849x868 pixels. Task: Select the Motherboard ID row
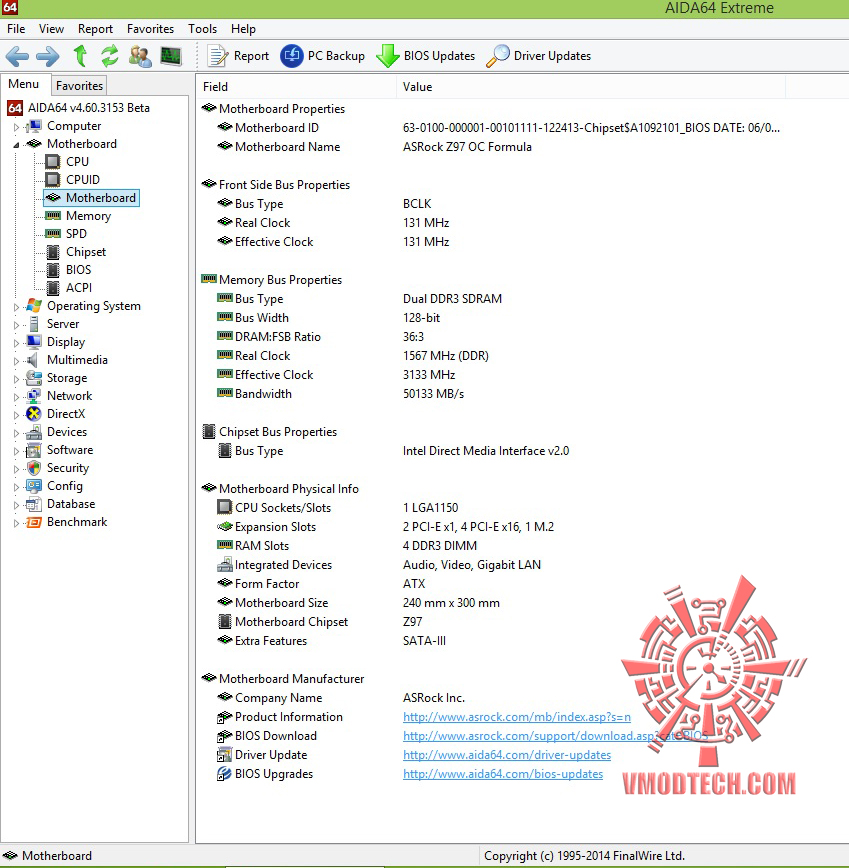498,128
